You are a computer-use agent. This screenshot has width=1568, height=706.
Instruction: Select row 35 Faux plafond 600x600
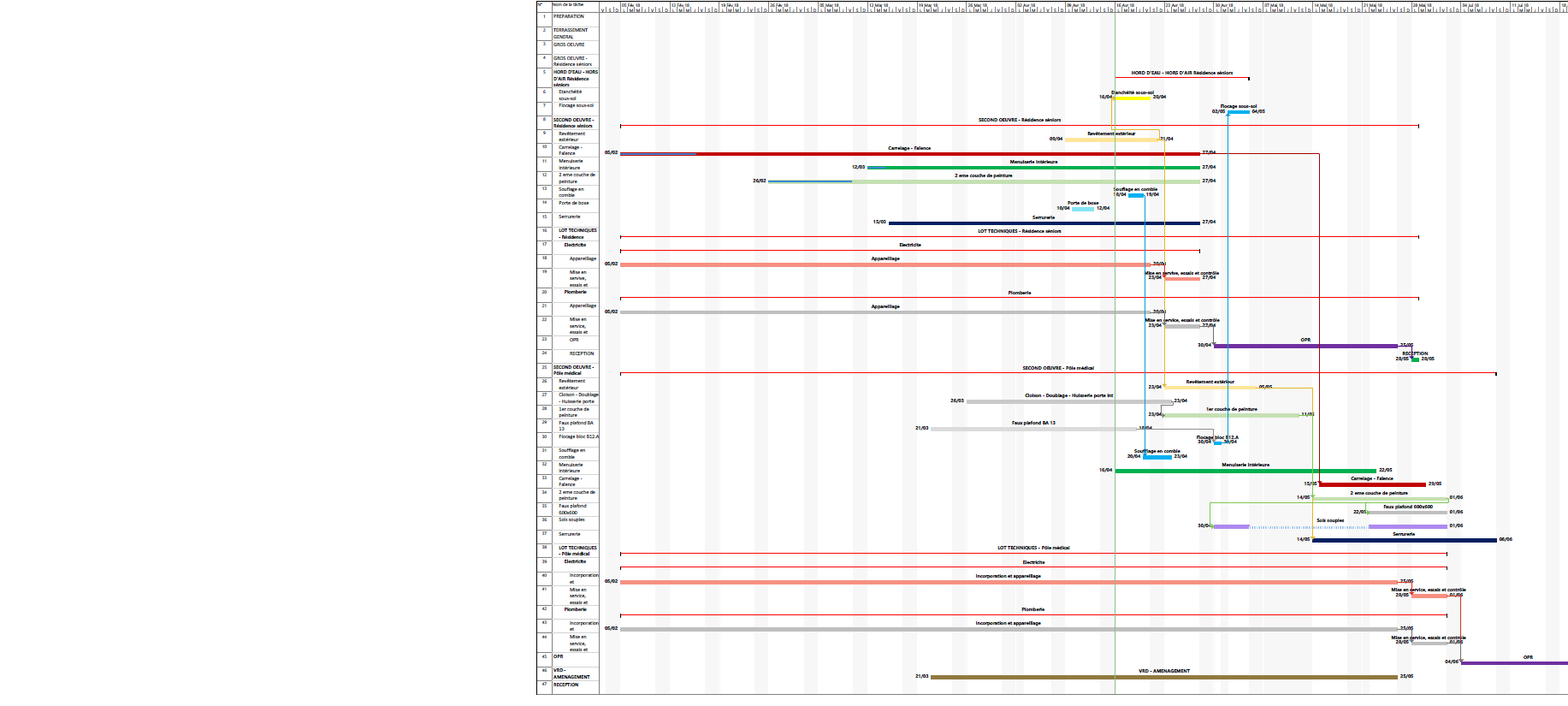568,508
